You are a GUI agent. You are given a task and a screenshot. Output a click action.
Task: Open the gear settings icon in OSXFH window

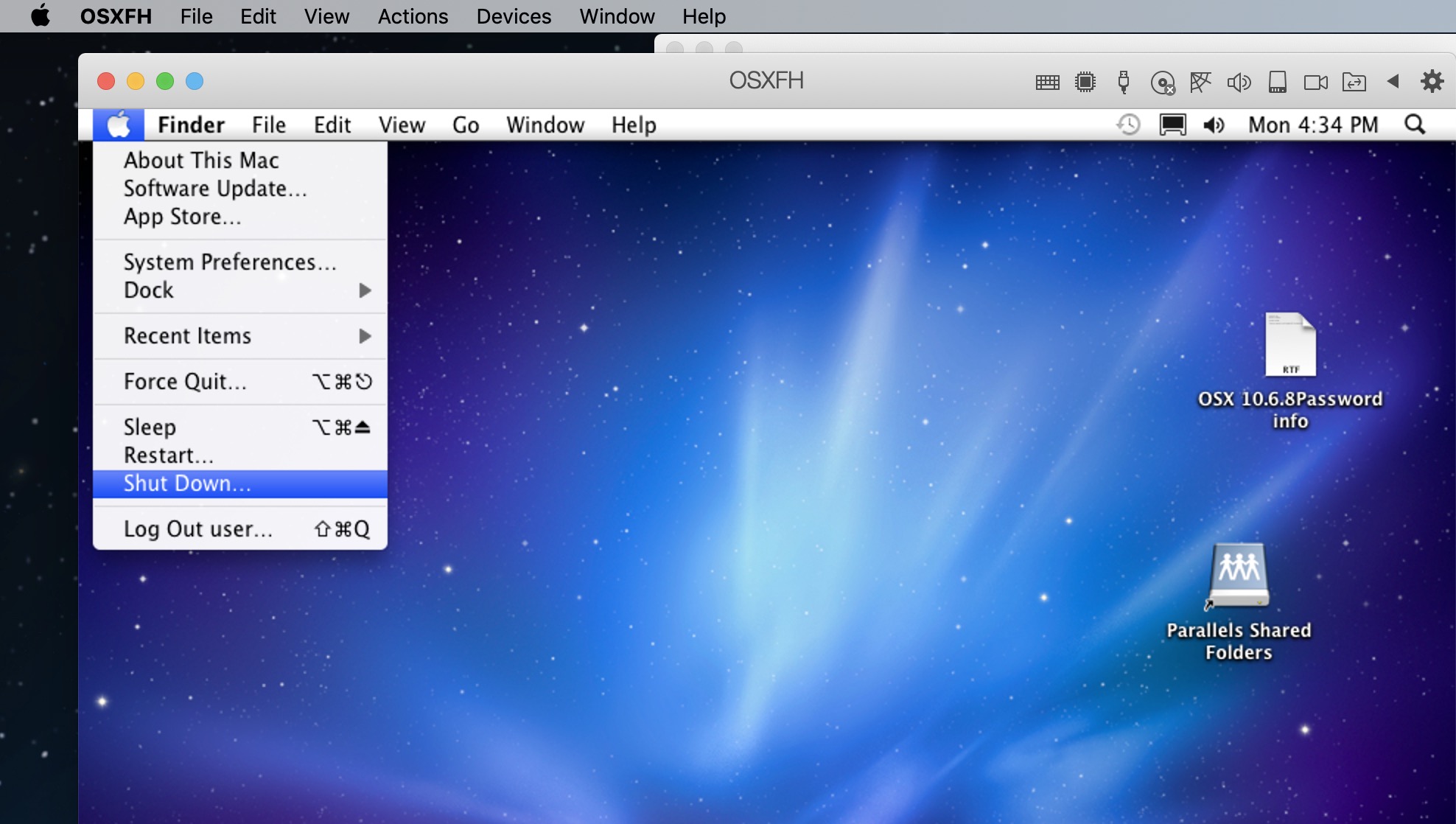point(1432,81)
